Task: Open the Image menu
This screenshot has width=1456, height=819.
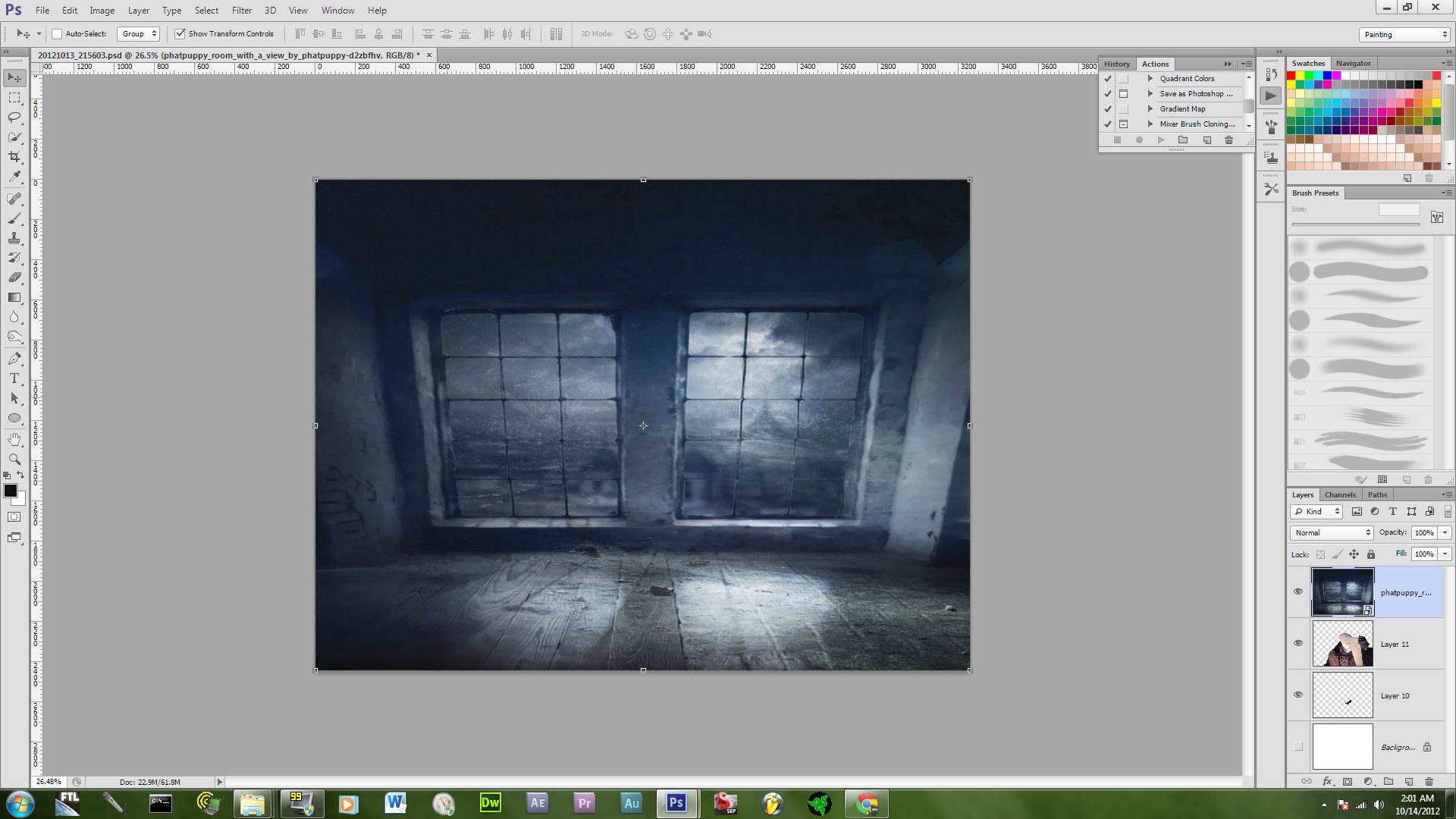Action: click(x=102, y=11)
